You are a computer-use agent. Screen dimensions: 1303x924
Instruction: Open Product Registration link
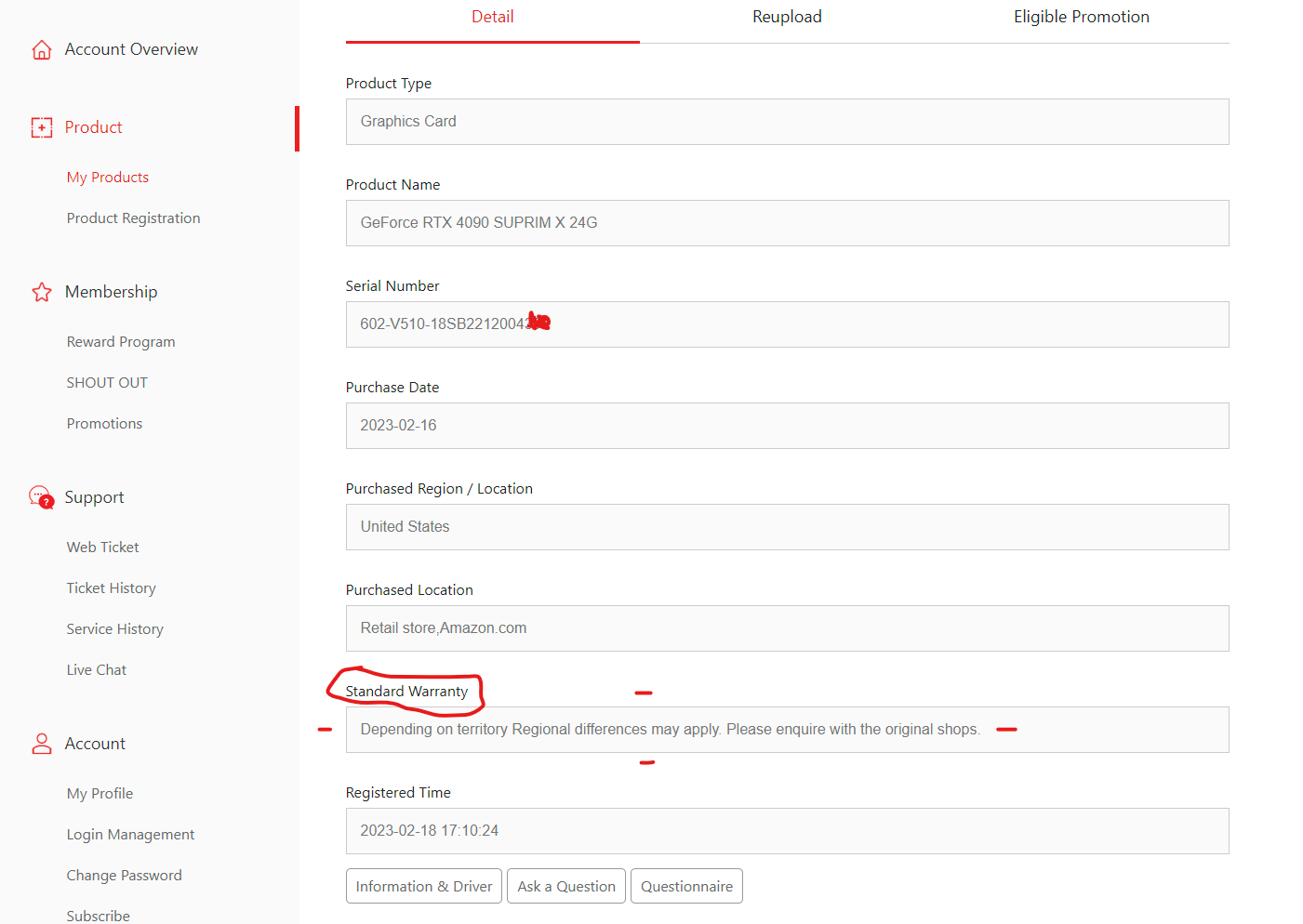[x=133, y=218]
